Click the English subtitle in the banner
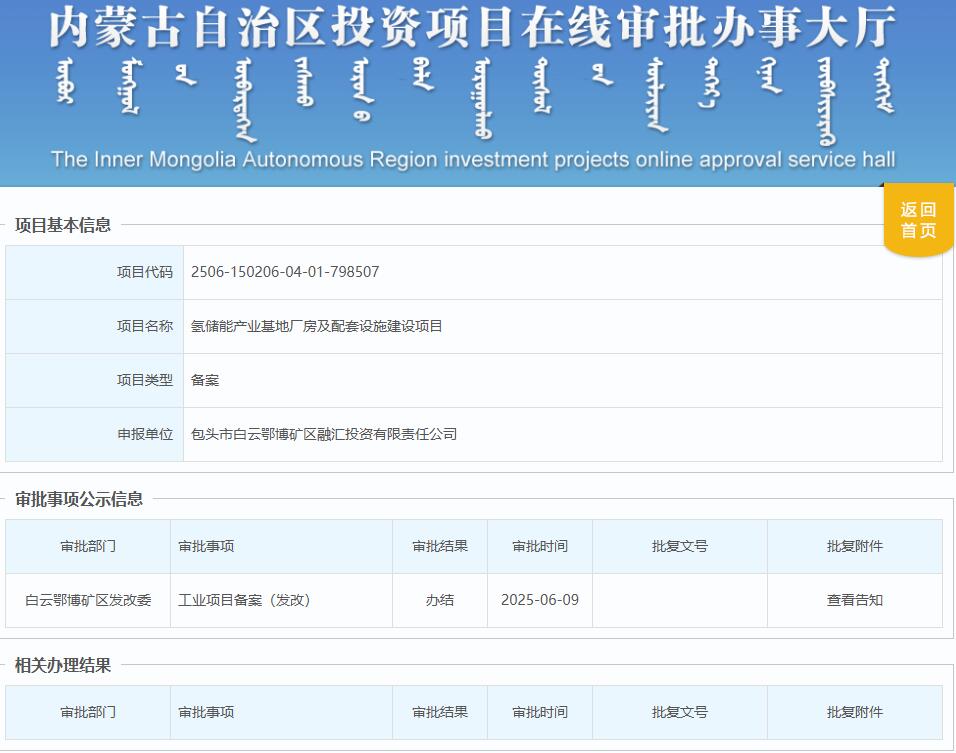 pos(477,157)
